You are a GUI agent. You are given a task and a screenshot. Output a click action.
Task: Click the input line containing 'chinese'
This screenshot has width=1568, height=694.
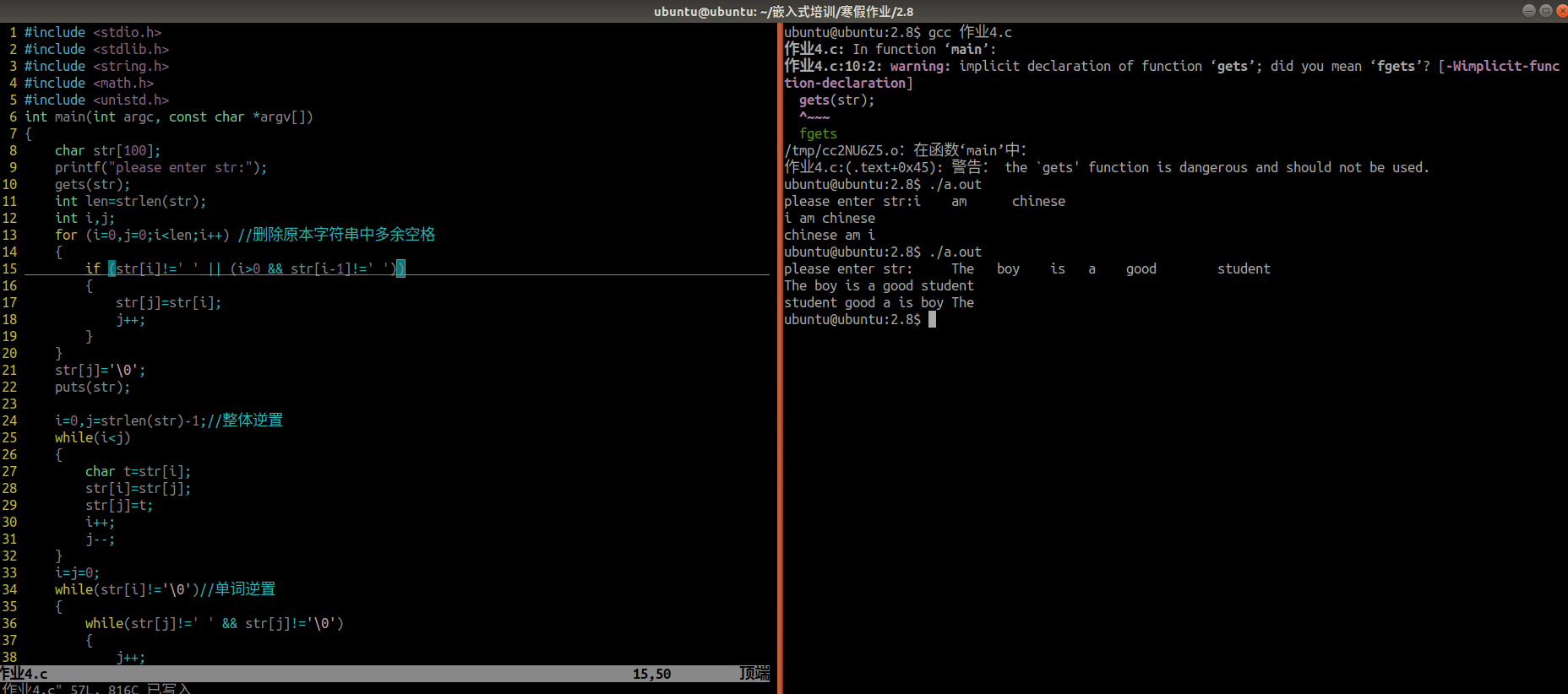[x=924, y=201]
